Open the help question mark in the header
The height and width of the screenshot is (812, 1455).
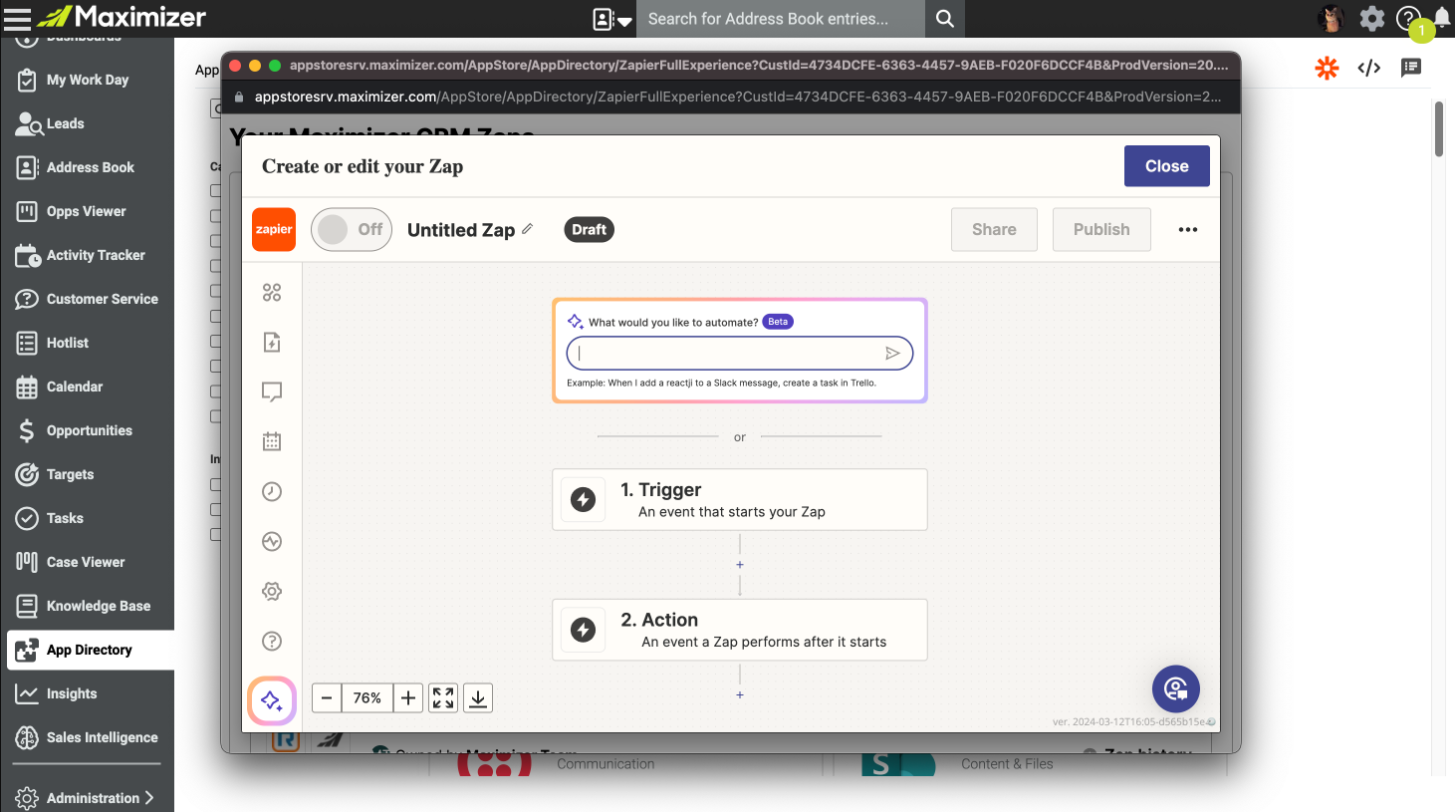[1407, 18]
